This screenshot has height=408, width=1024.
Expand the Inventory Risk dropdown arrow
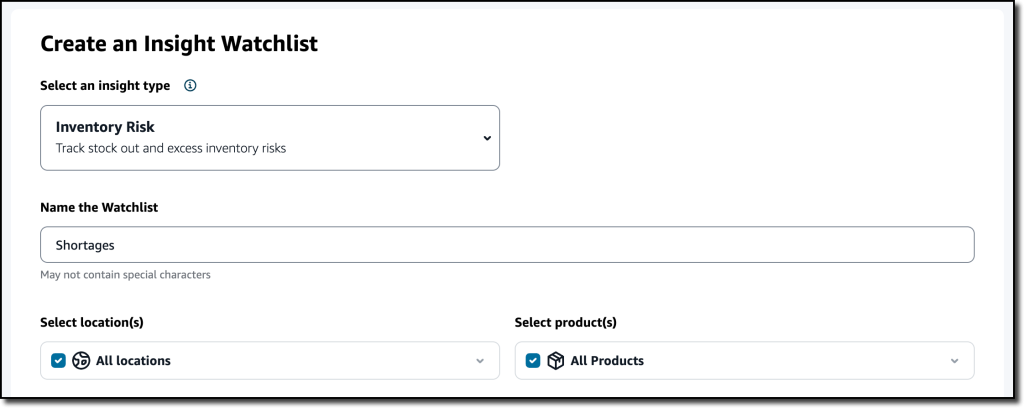[487, 138]
